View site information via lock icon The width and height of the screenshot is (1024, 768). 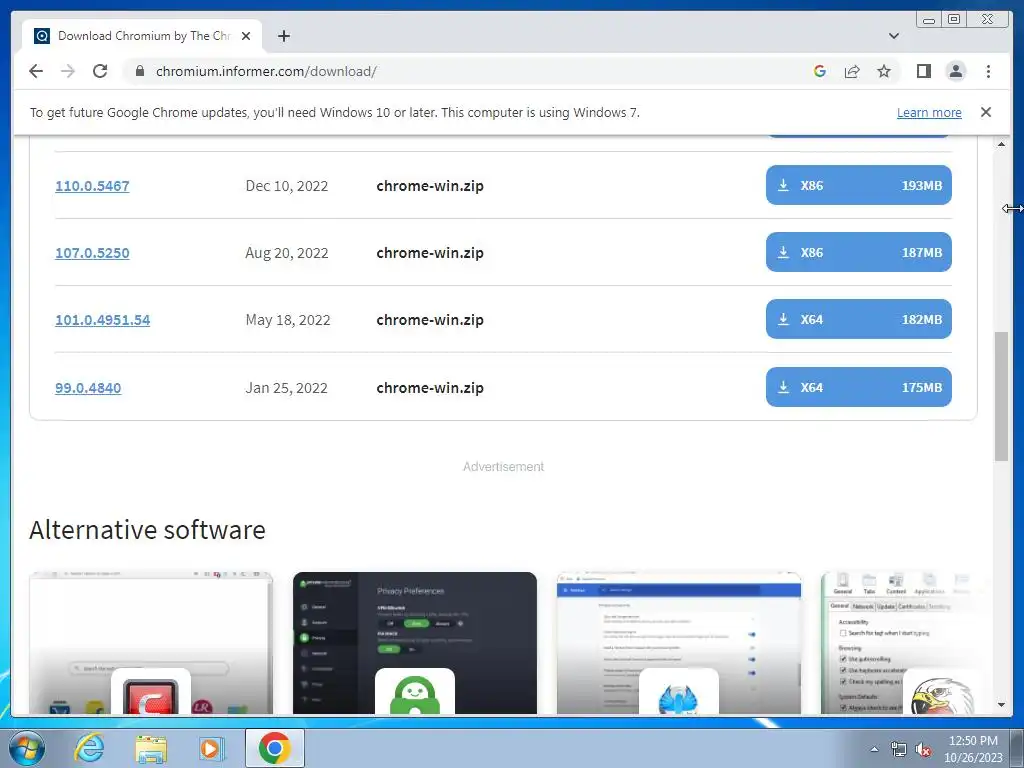coord(140,71)
